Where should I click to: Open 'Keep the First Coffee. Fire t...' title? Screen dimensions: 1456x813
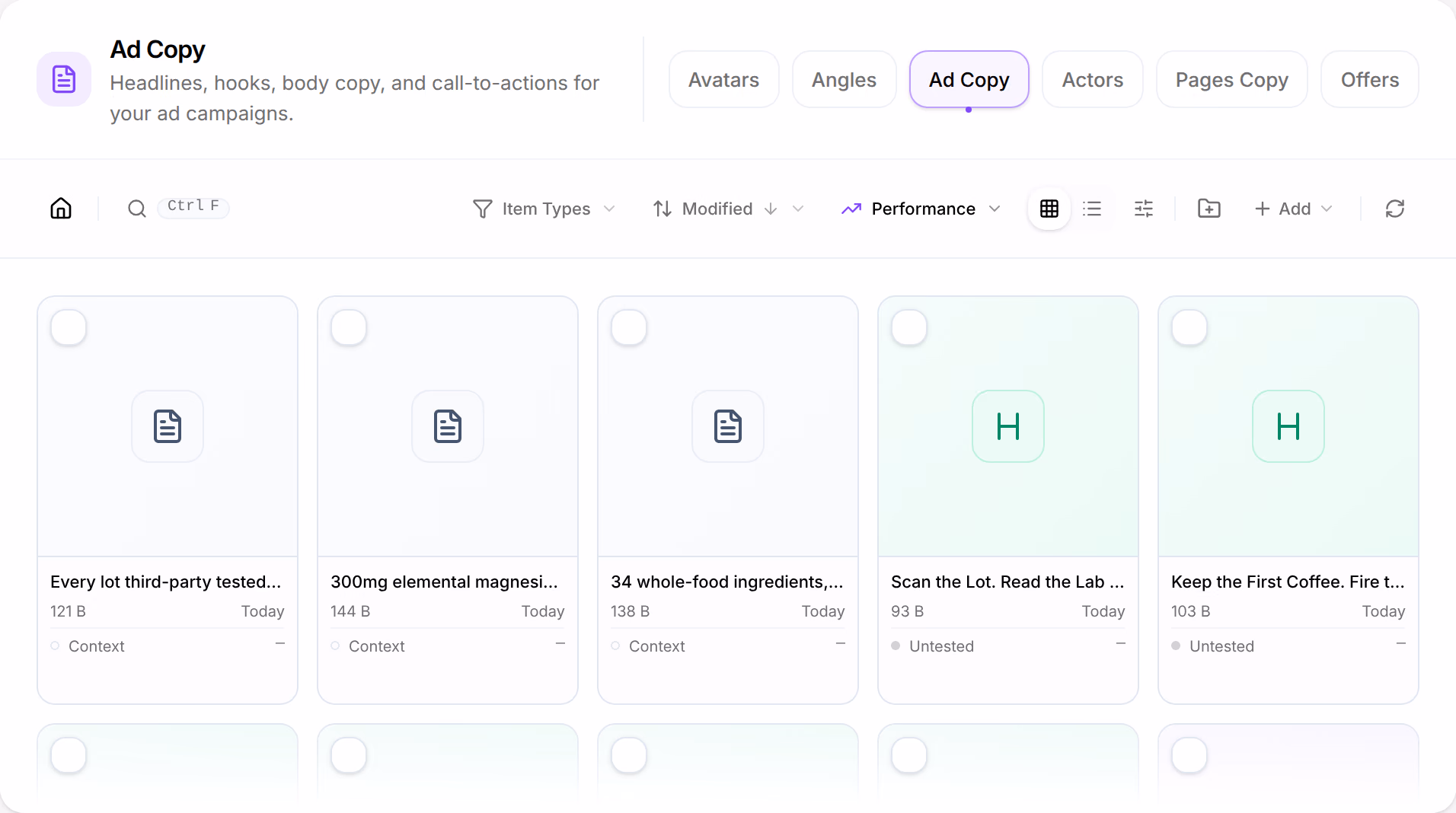click(x=1288, y=582)
